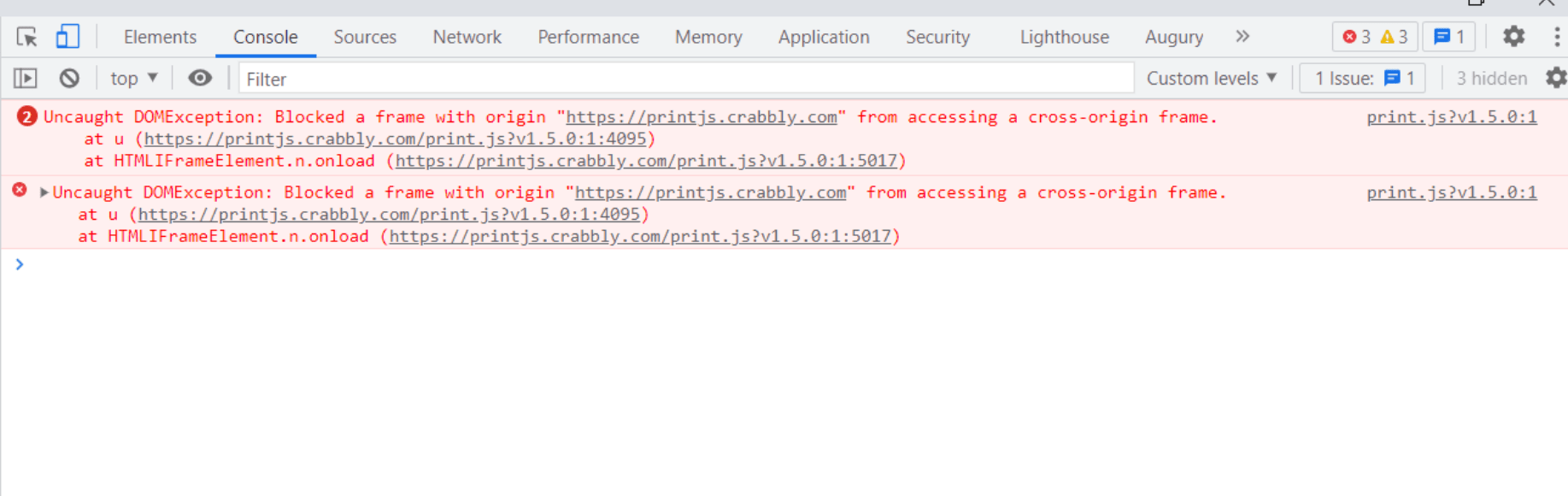The image size is (1568, 496).
Task: Click the error count indicator showing 3 errors
Action: point(1359,36)
